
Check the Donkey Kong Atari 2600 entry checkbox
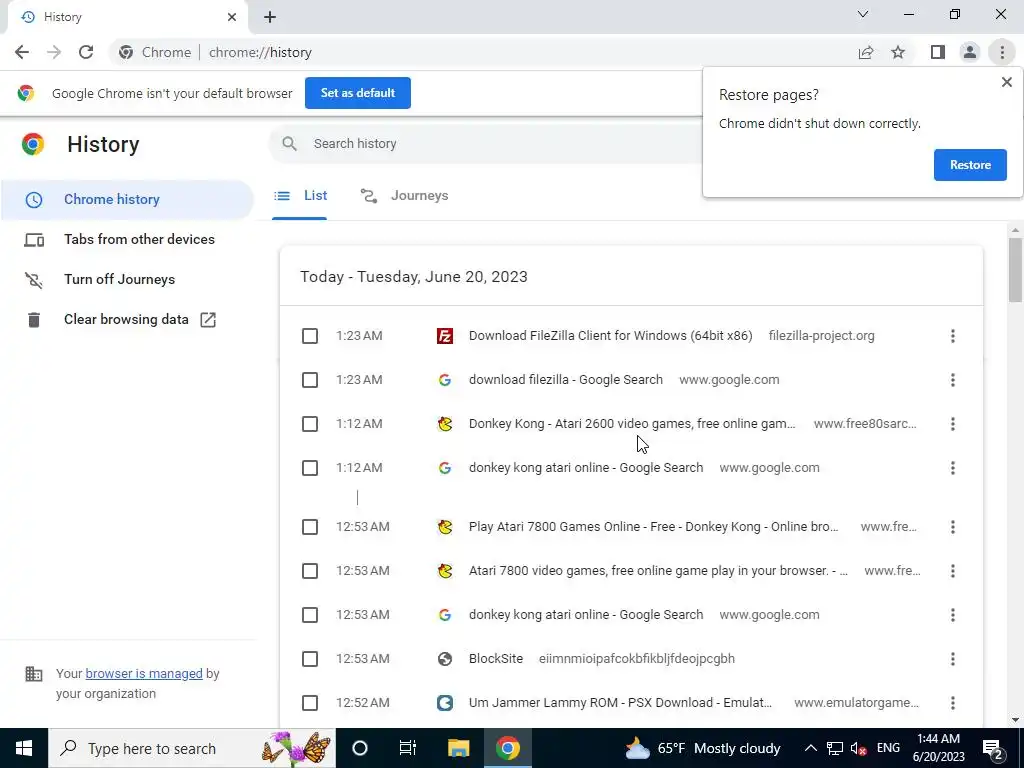click(x=310, y=424)
